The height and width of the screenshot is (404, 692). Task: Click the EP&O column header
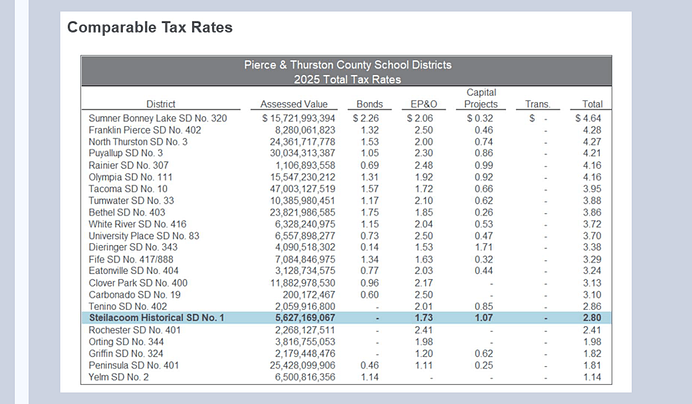point(422,104)
